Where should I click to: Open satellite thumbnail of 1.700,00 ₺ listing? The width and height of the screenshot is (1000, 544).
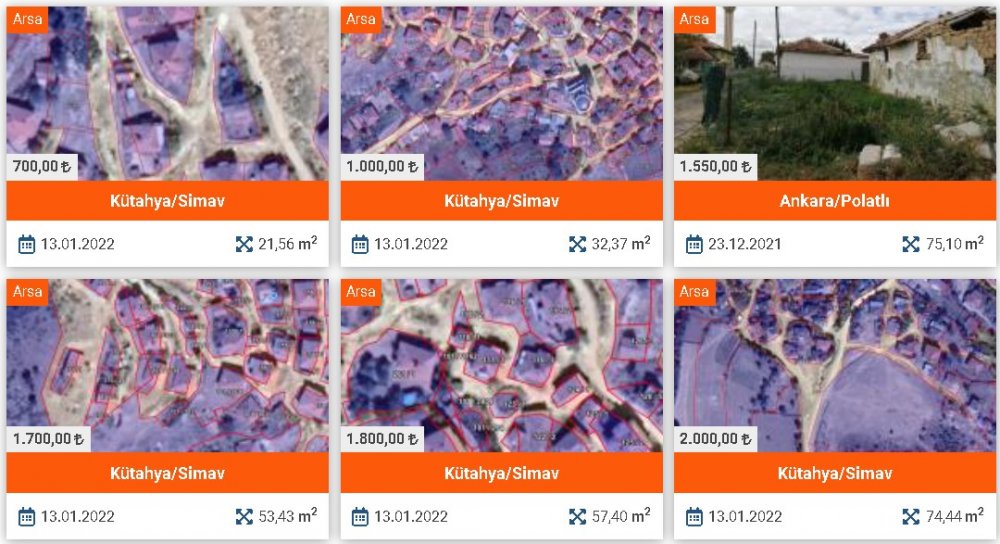tap(167, 365)
